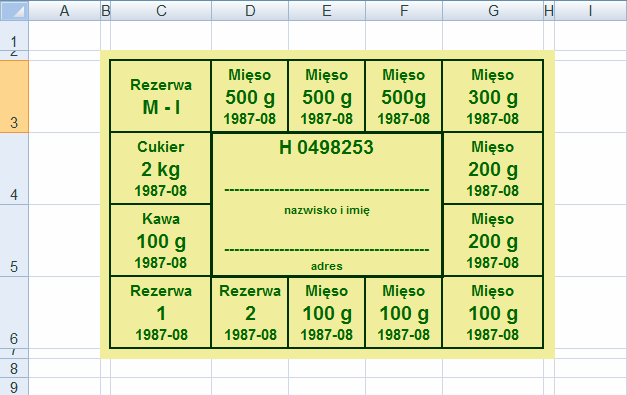Click the 'Mięso 200 g' cell in row 5
This screenshot has width=627, height=395.
pos(493,240)
